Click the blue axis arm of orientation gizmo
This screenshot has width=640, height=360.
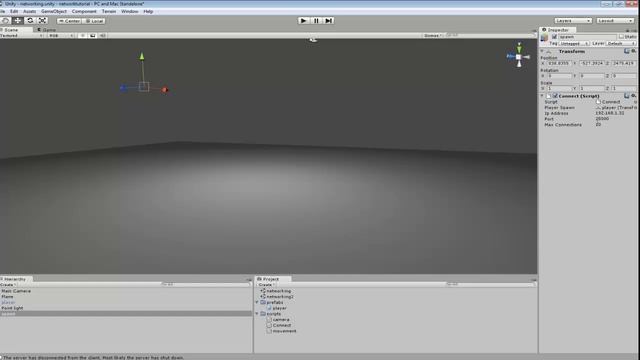[511, 56]
